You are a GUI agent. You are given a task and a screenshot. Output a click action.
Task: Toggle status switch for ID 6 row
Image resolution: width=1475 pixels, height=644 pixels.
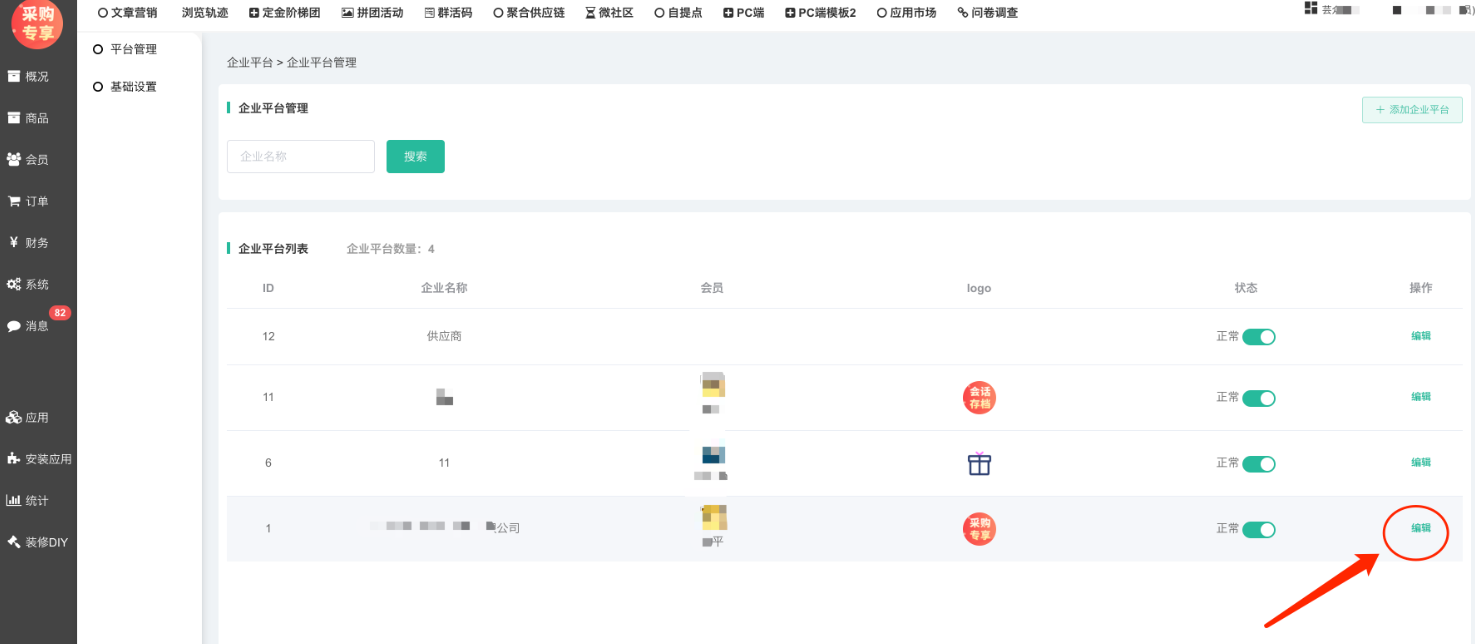pos(1258,464)
